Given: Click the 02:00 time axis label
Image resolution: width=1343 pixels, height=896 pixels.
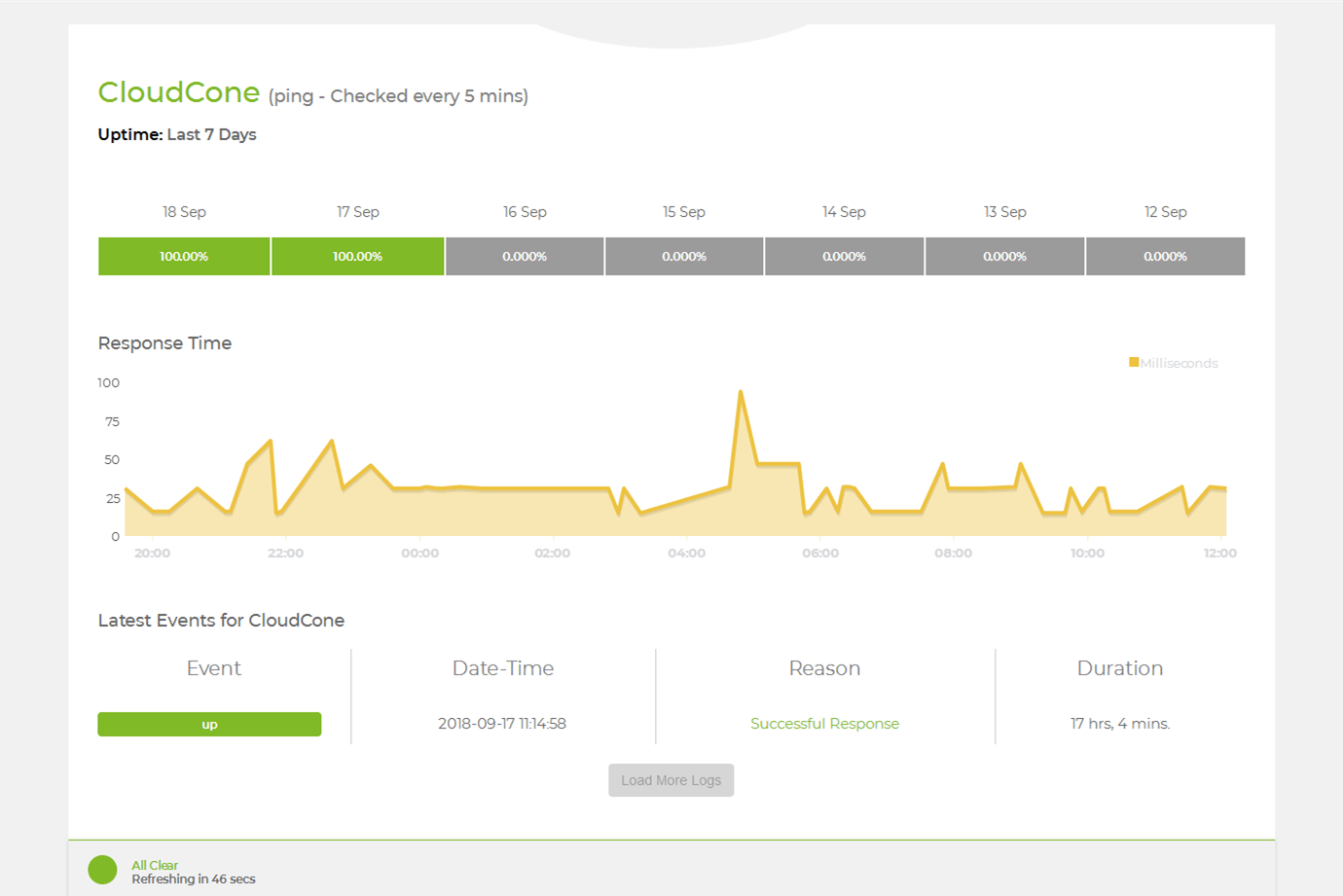Looking at the screenshot, I should 553,554.
